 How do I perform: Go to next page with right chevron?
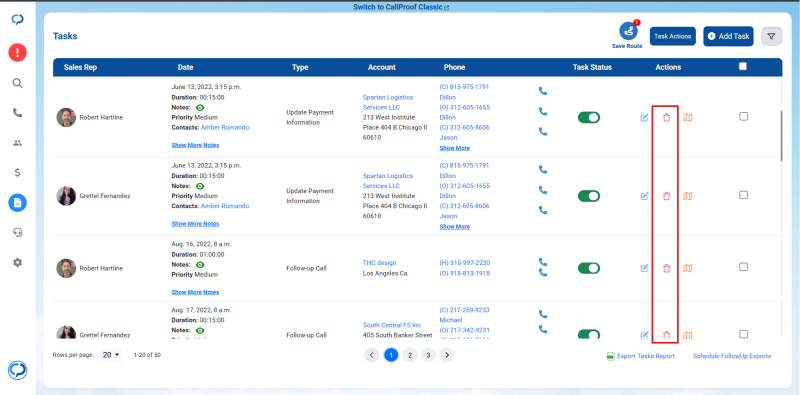point(447,355)
